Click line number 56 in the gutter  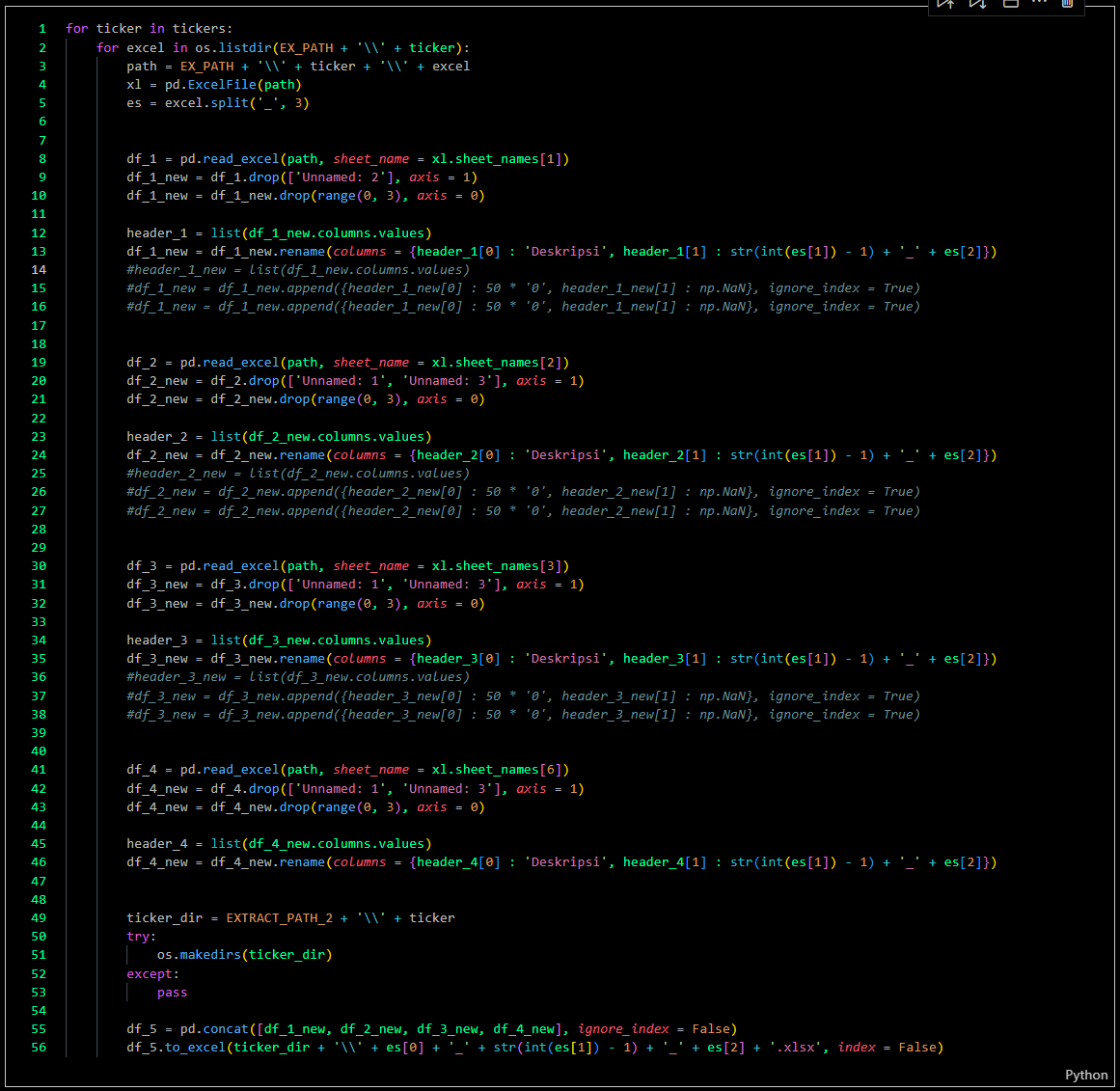coord(39,1048)
